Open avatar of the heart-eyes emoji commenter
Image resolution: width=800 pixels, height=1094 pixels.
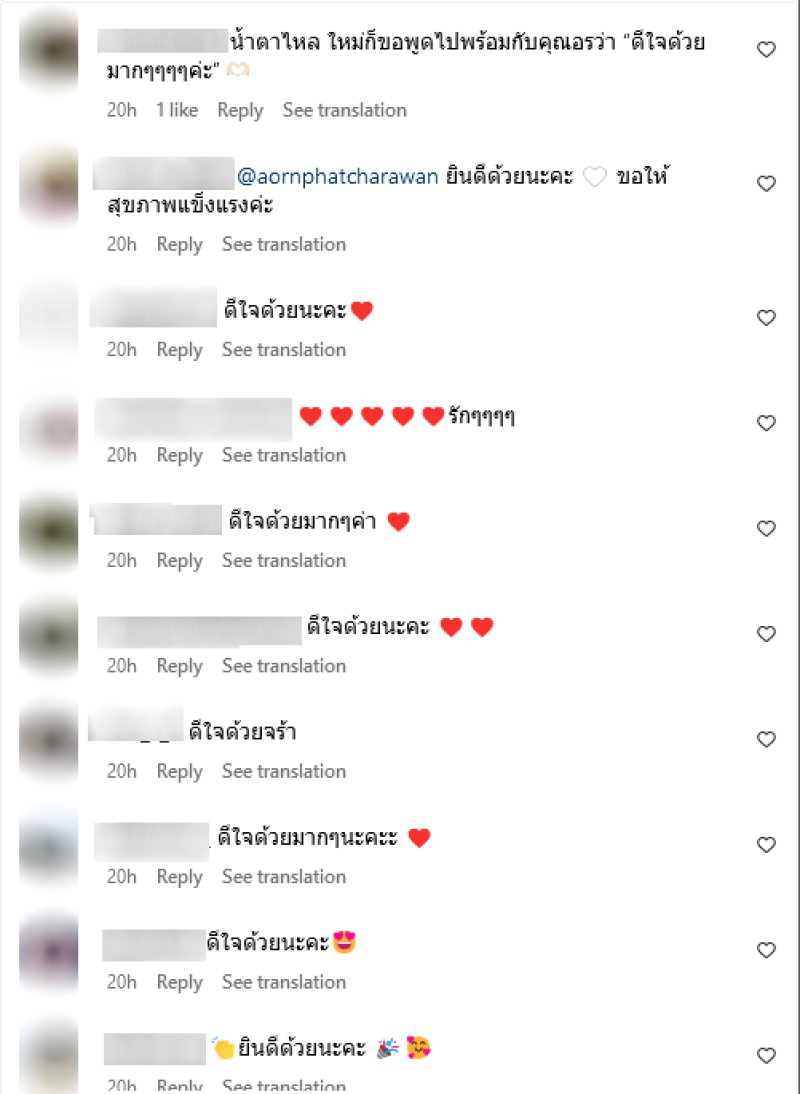pos(49,950)
